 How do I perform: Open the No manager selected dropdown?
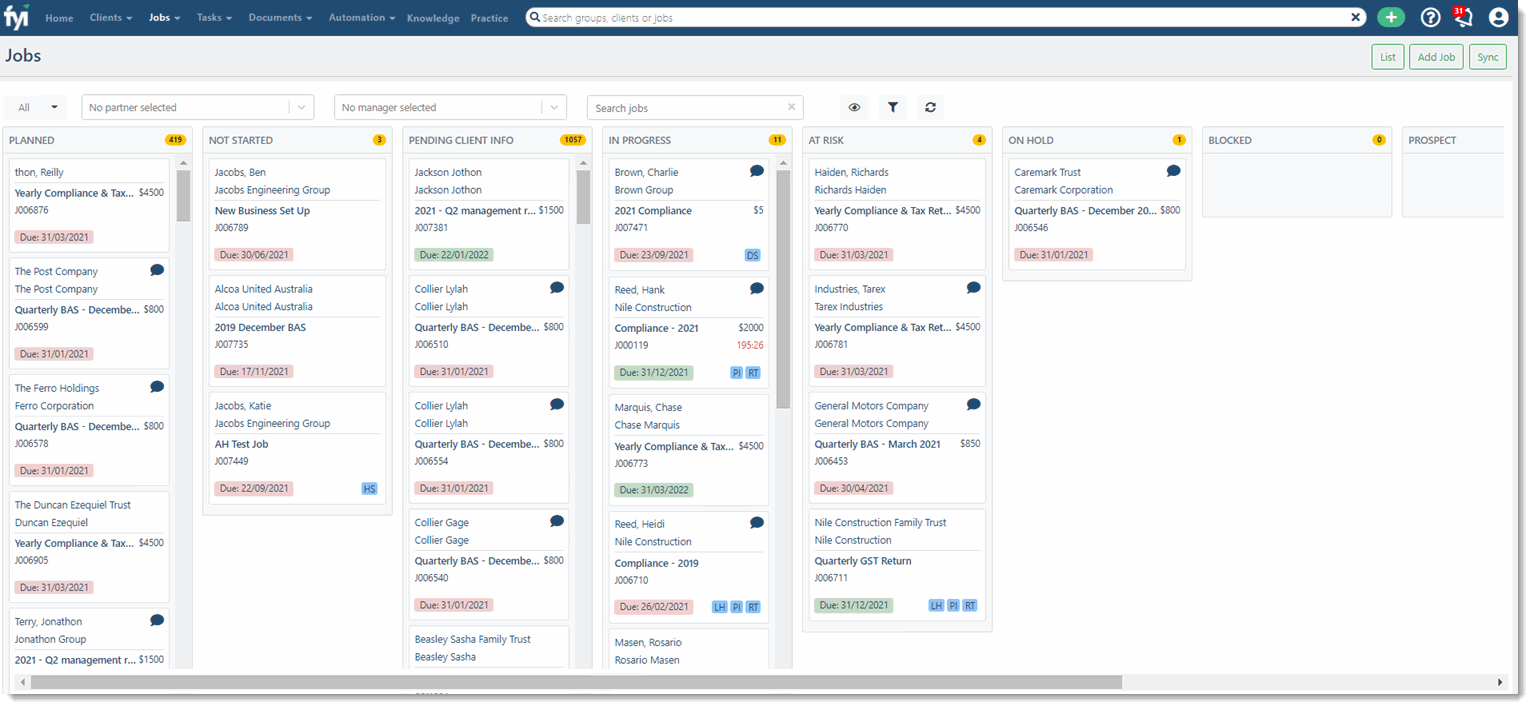click(x=450, y=107)
